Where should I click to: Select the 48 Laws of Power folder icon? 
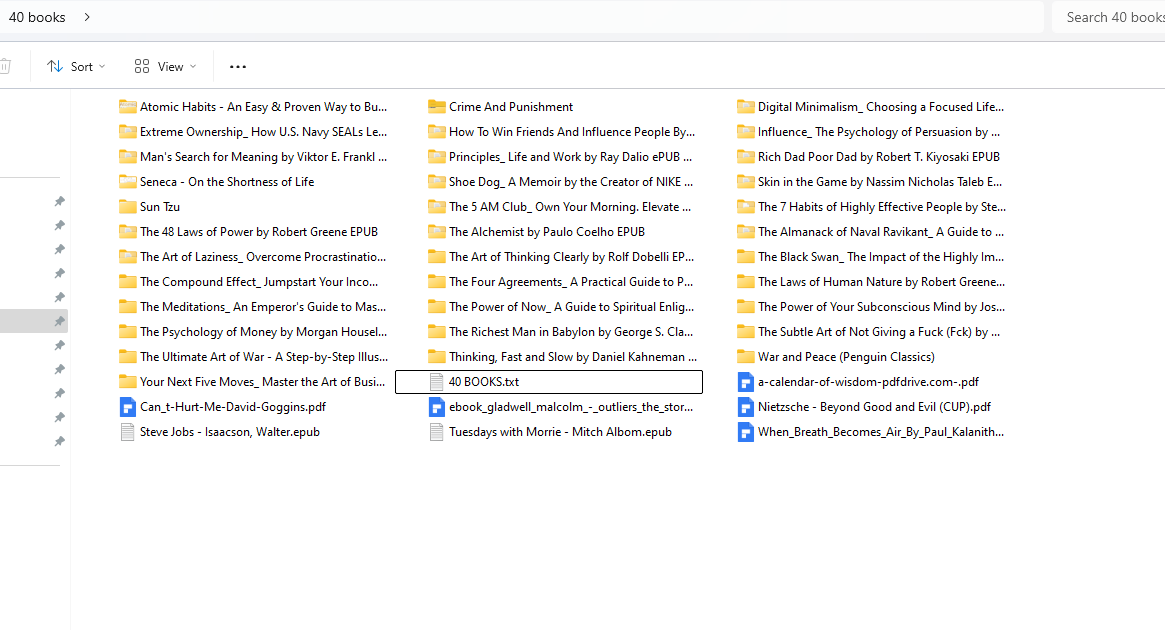coord(128,232)
